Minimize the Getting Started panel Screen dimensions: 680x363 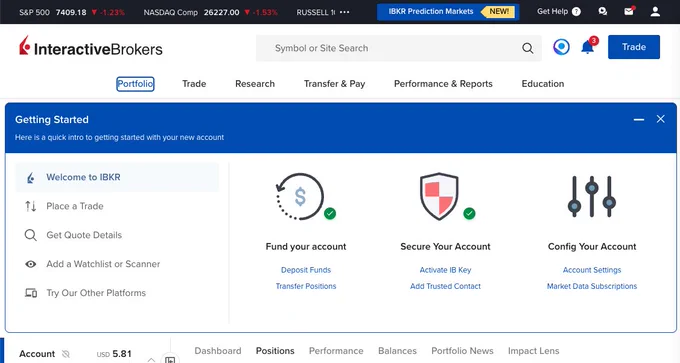pos(638,119)
